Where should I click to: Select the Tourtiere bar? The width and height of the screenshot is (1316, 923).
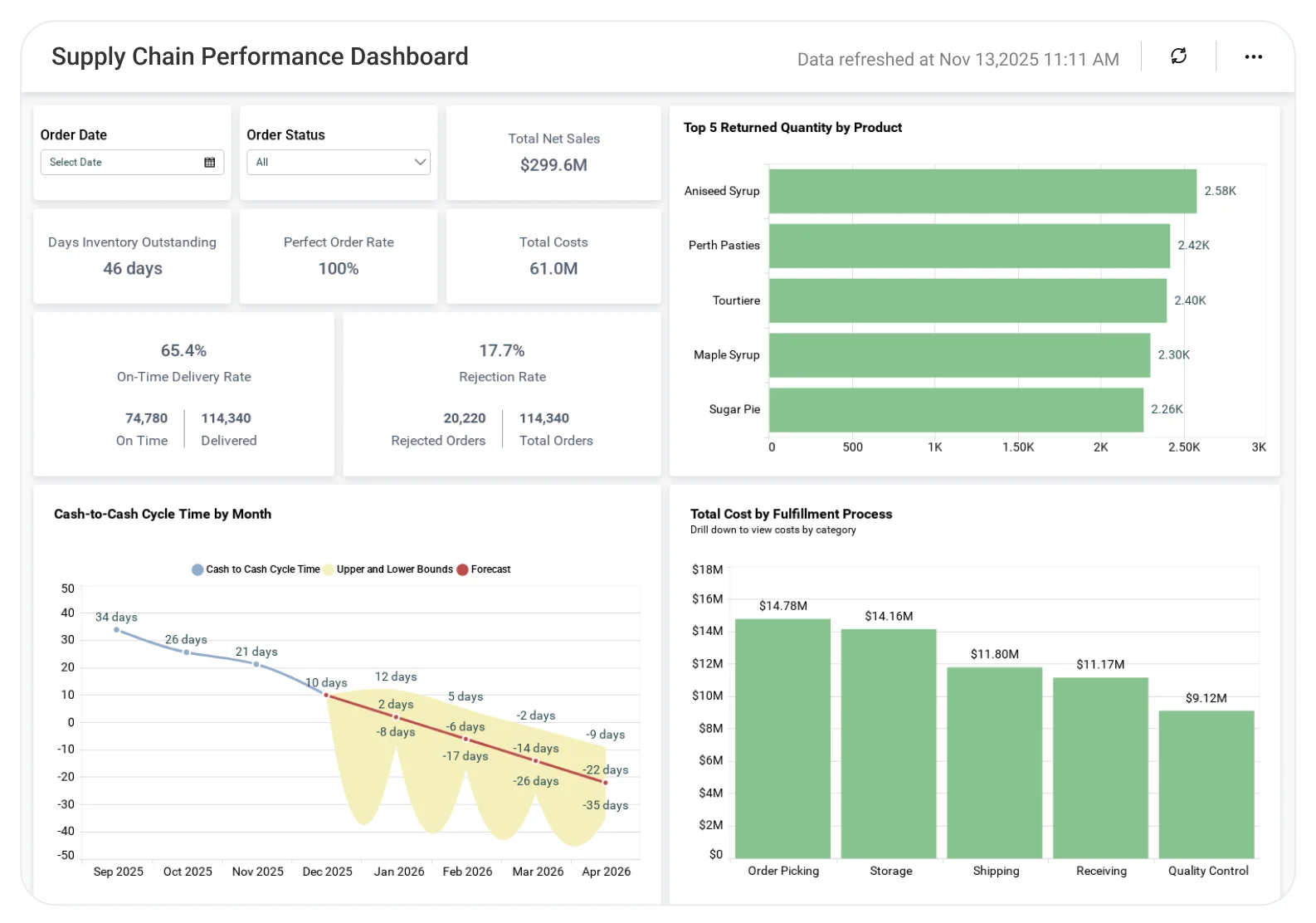point(968,300)
